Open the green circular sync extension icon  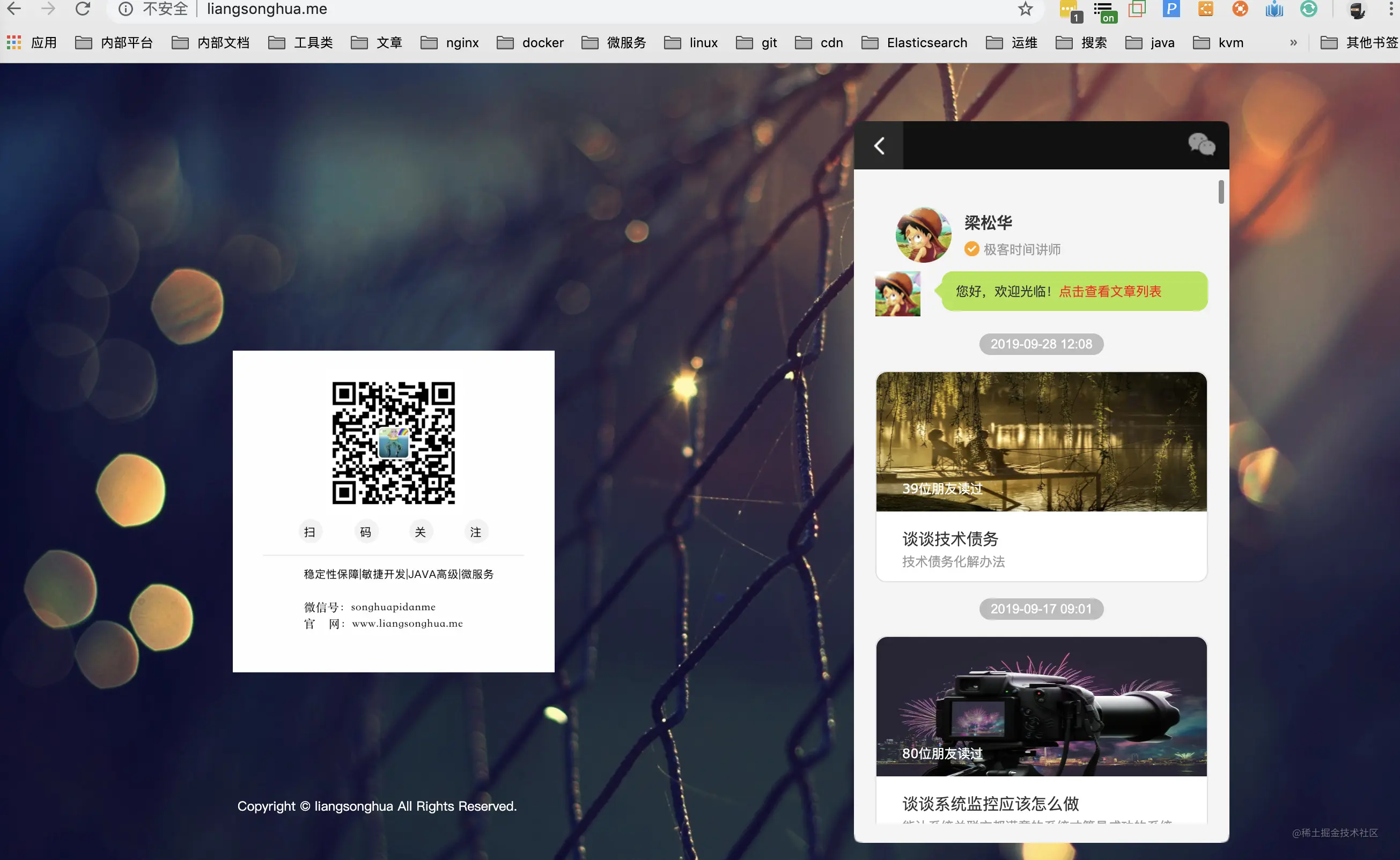click(1308, 9)
